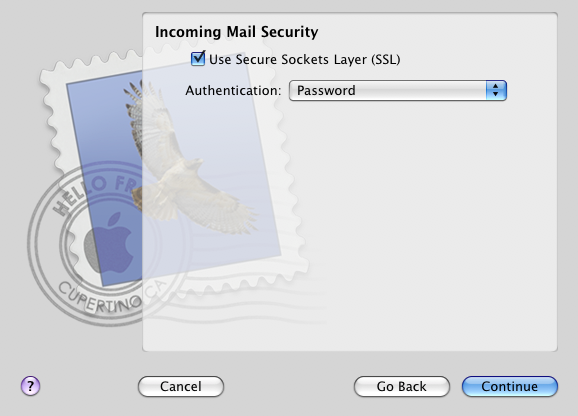
Task: Open the Authentication dropdown arrows
Action: (x=496, y=90)
